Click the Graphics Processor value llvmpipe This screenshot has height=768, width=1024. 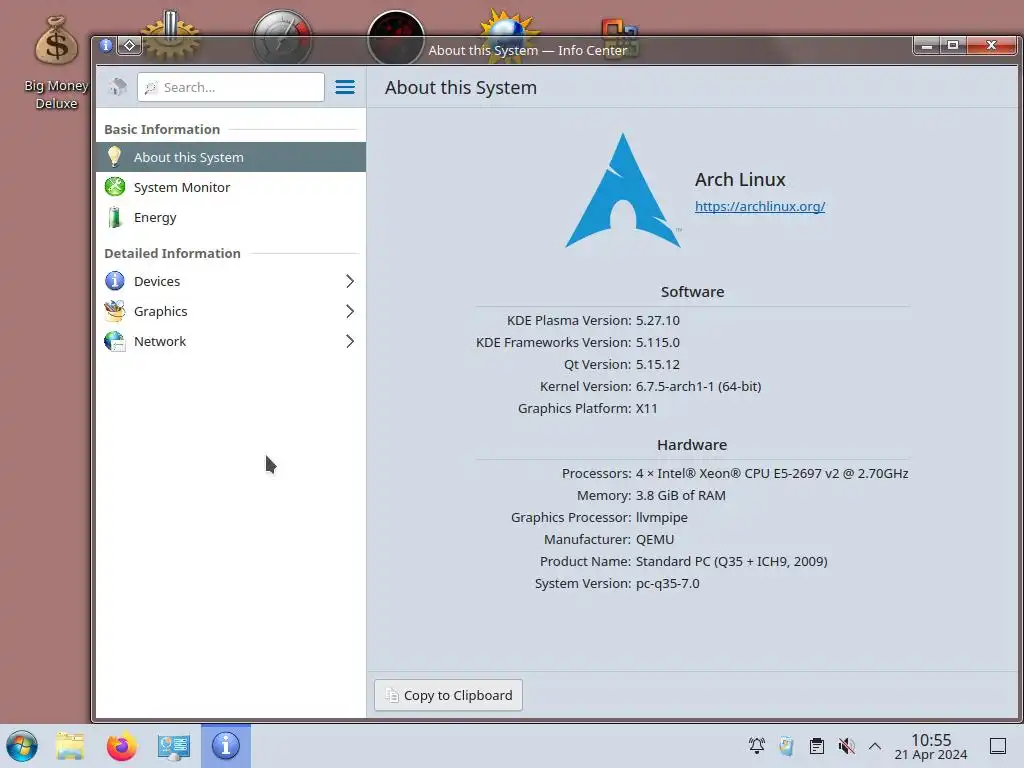click(662, 518)
